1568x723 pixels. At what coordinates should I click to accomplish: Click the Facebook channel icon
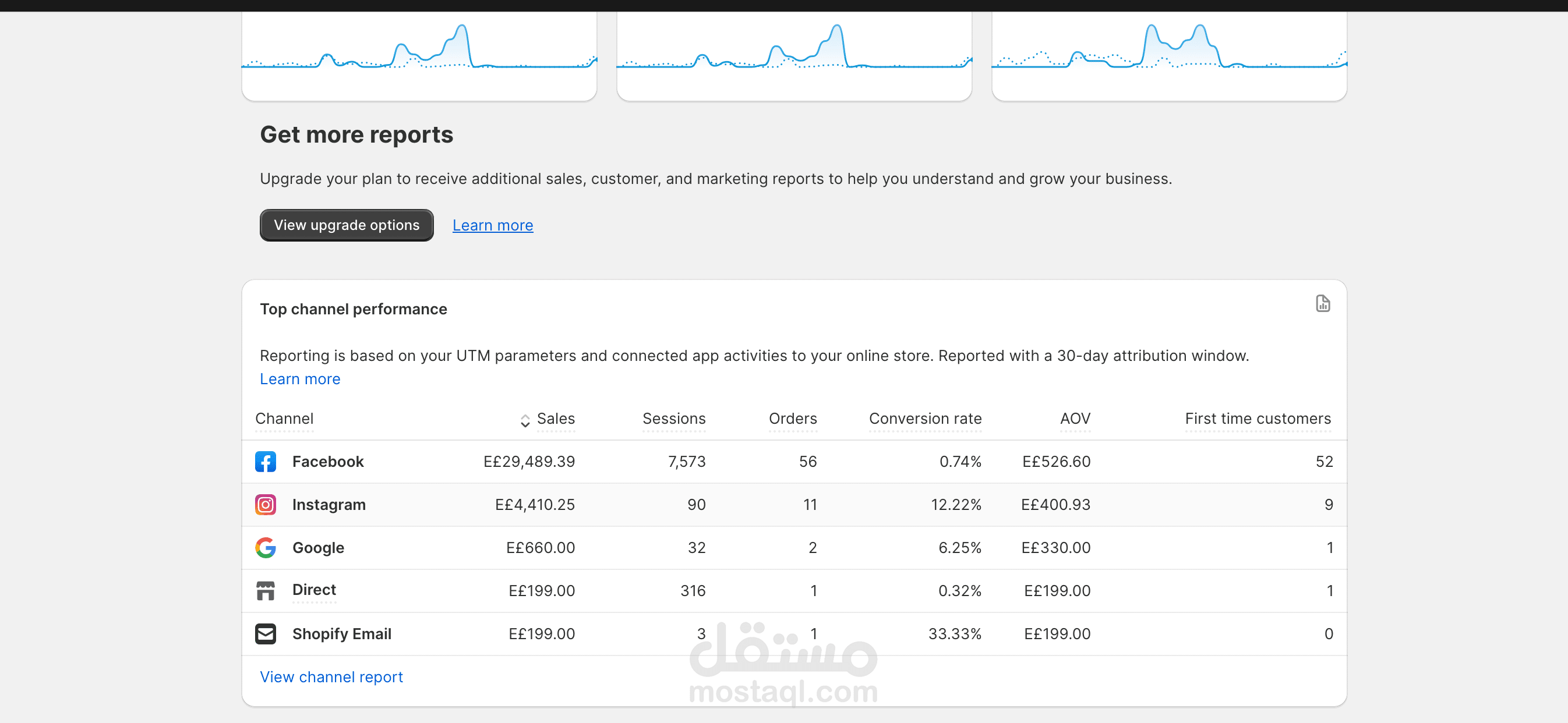point(266,461)
